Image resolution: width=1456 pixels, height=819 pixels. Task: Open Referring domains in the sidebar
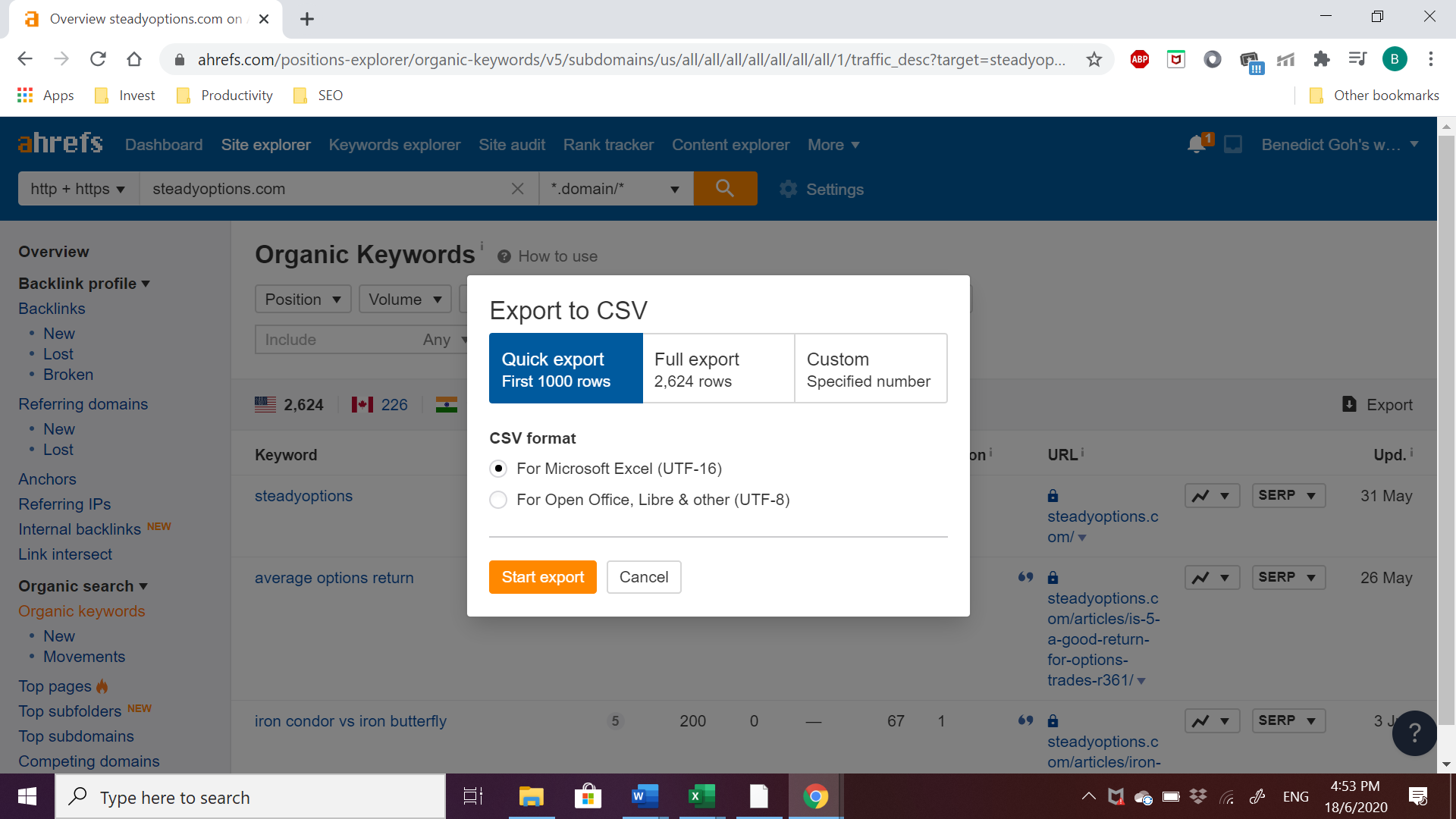click(x=83, y=404)
